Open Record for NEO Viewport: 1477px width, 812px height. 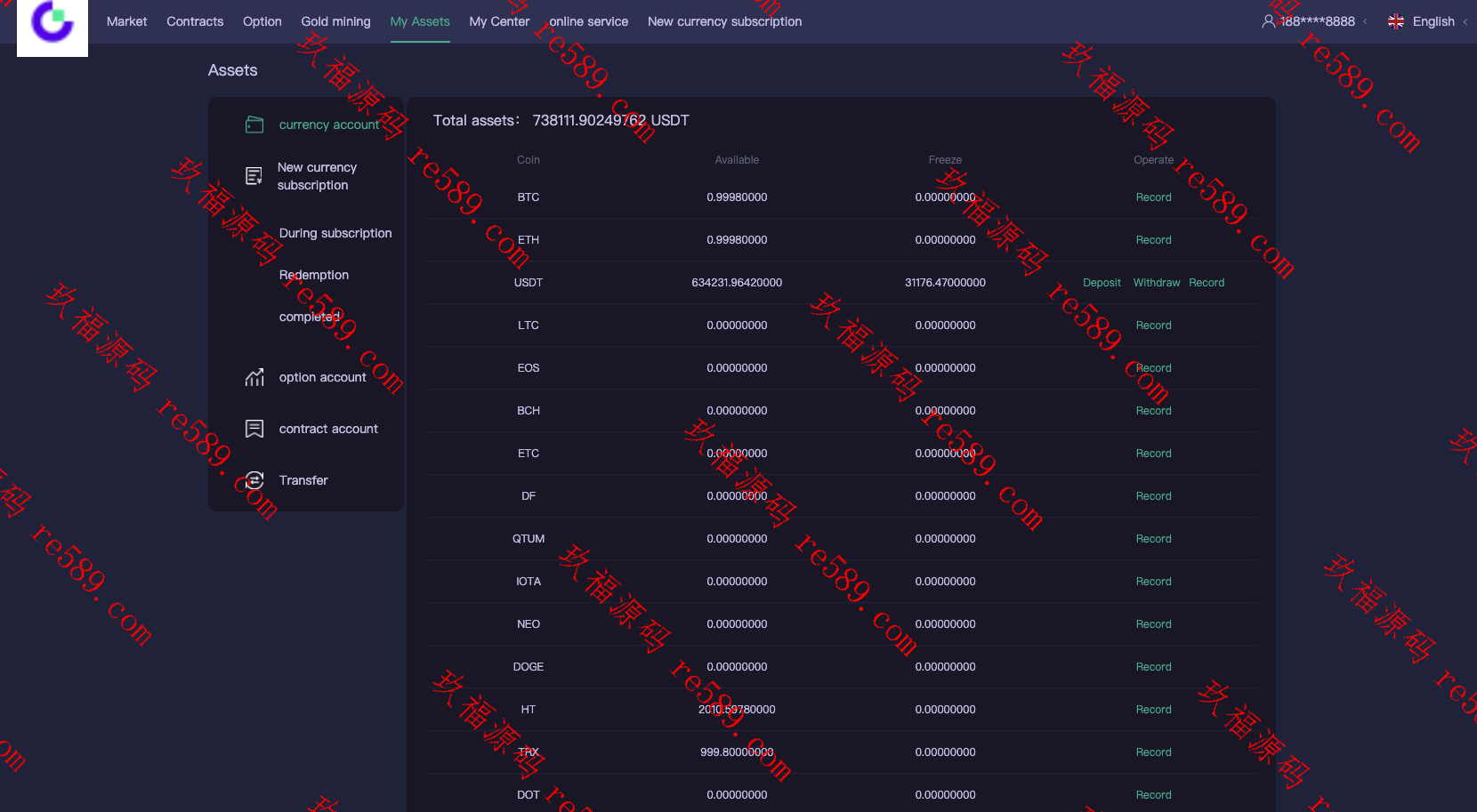1153,624
